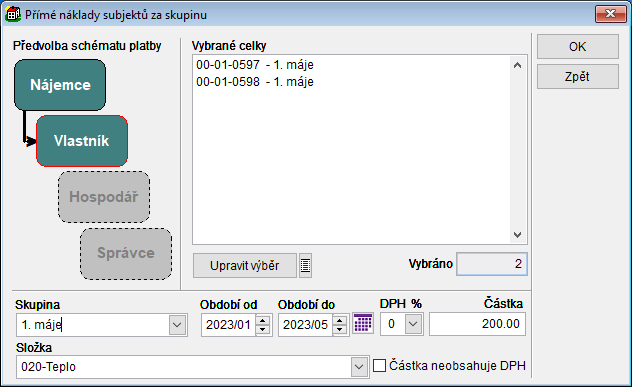Select the Nájemce payment scheme block
632x387 pixels.
point(60,85)
